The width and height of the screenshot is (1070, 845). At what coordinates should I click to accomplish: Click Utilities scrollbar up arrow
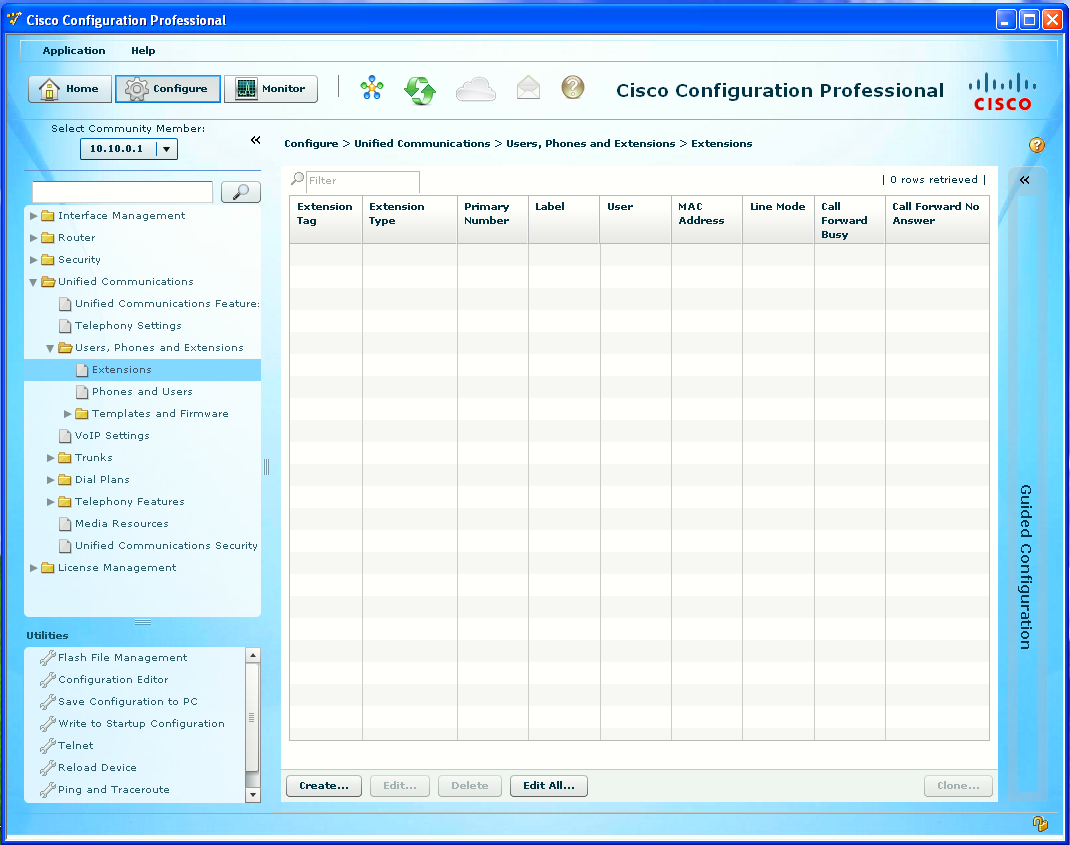(x=252, y=655)
